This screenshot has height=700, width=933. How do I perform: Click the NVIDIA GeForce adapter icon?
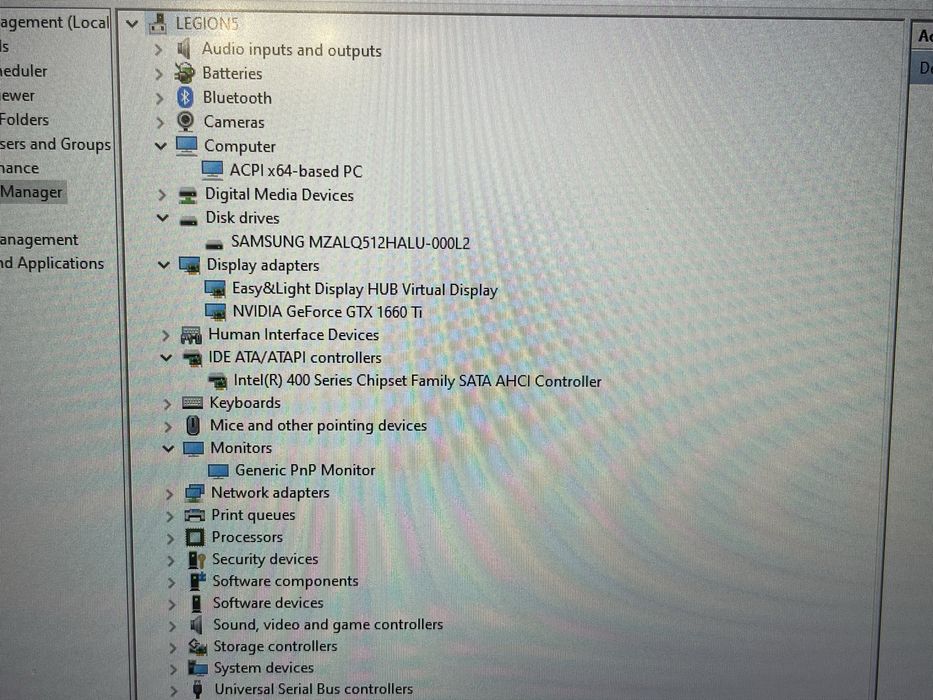tap(215, 311)
